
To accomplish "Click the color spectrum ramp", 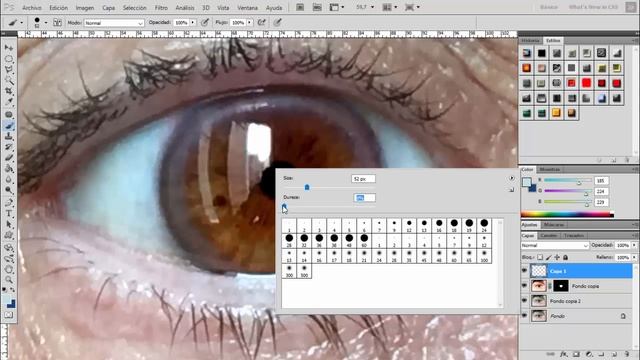I will [567, 214].
